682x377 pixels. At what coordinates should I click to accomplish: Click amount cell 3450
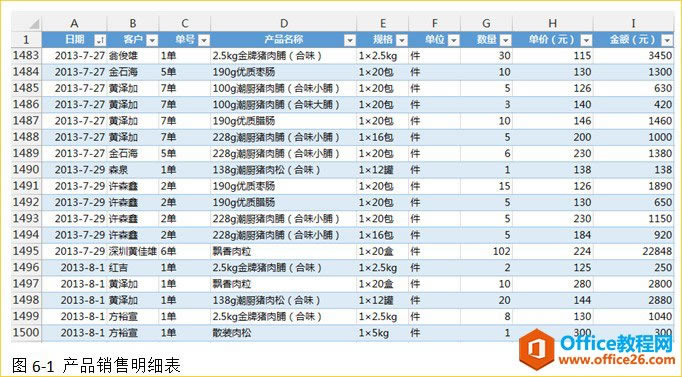633,56
